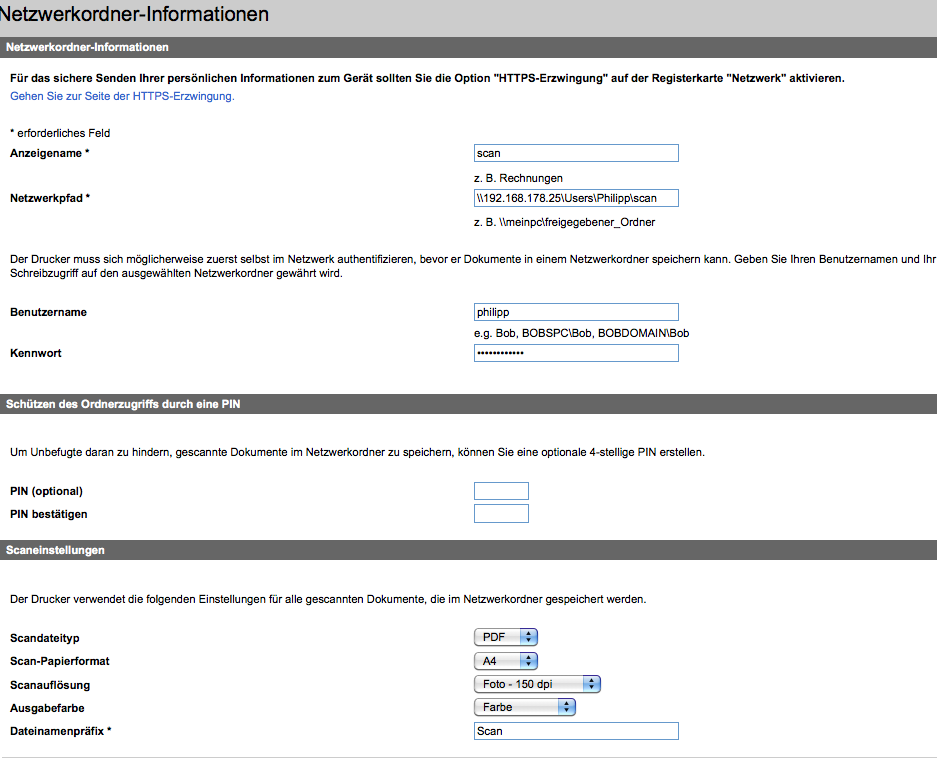
Task: Click the PIN protection section header bar
Action: [x=123, y=404]
